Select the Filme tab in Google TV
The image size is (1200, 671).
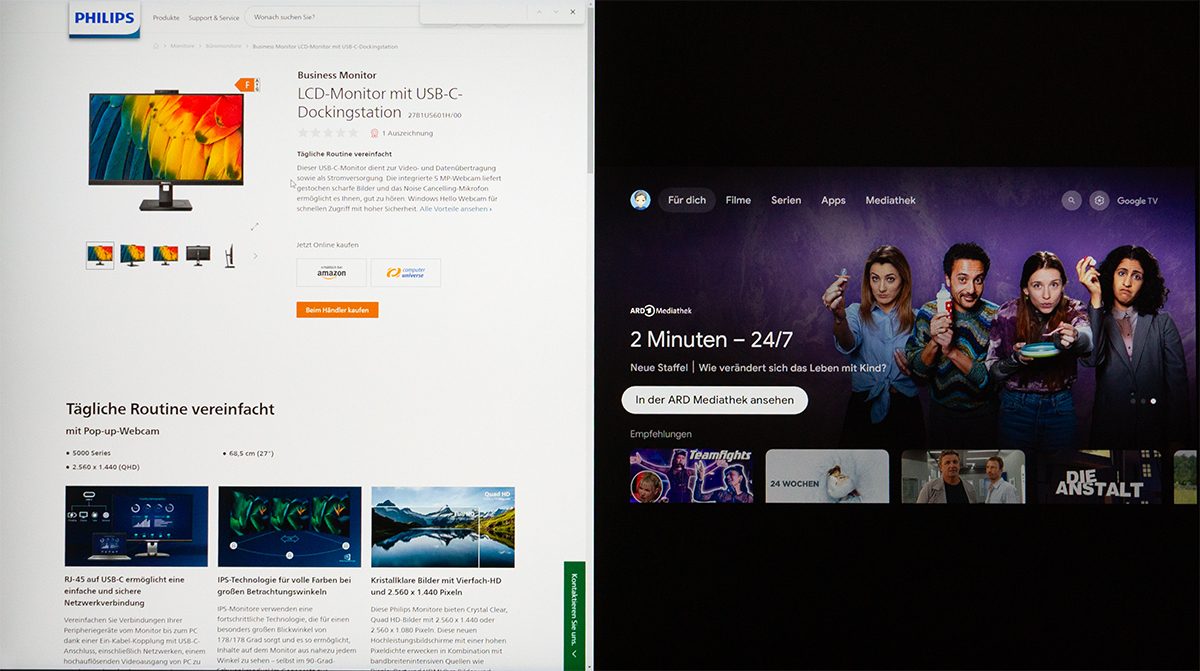pos(738,200)
